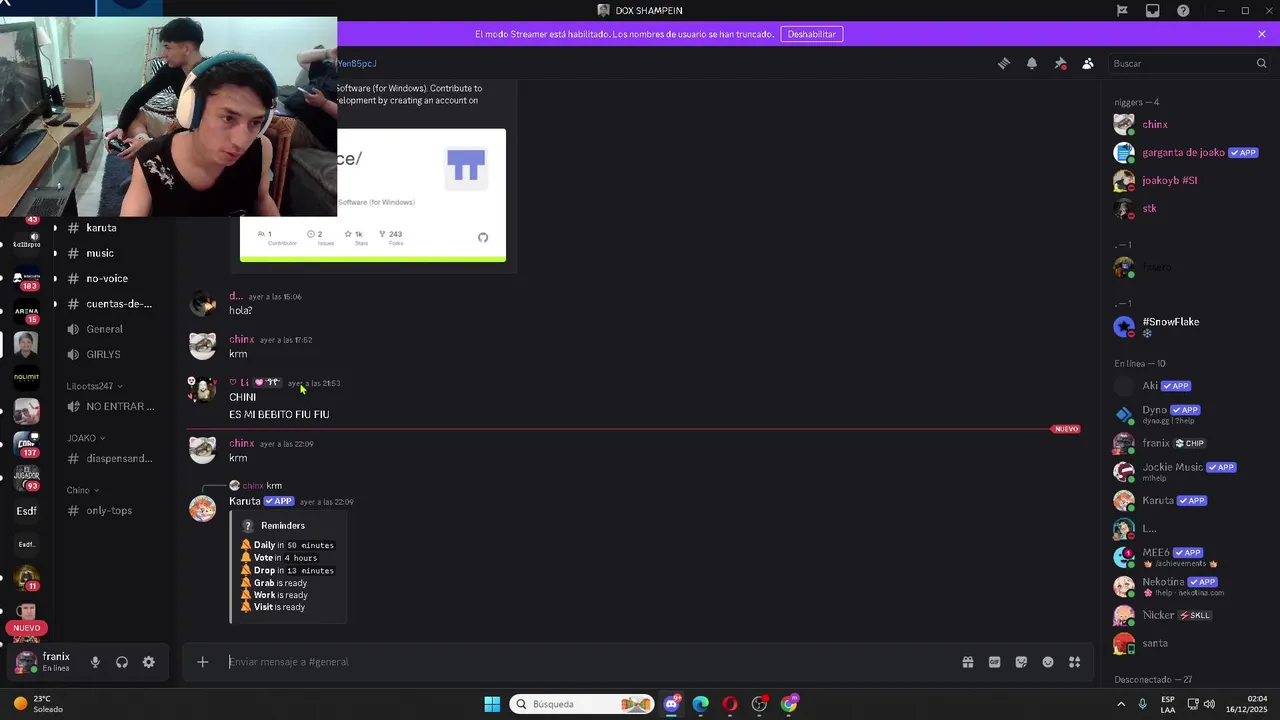Select the Esdf server icon
Image resolution: width=1280 pixels, height=720 pixels.
[27, 511]
